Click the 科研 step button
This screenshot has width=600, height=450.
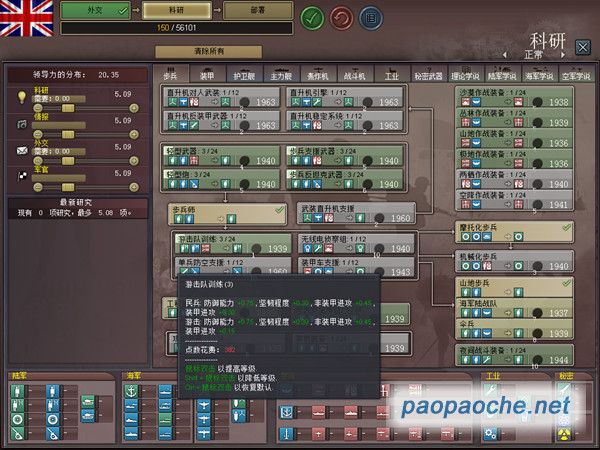[177, 10]
